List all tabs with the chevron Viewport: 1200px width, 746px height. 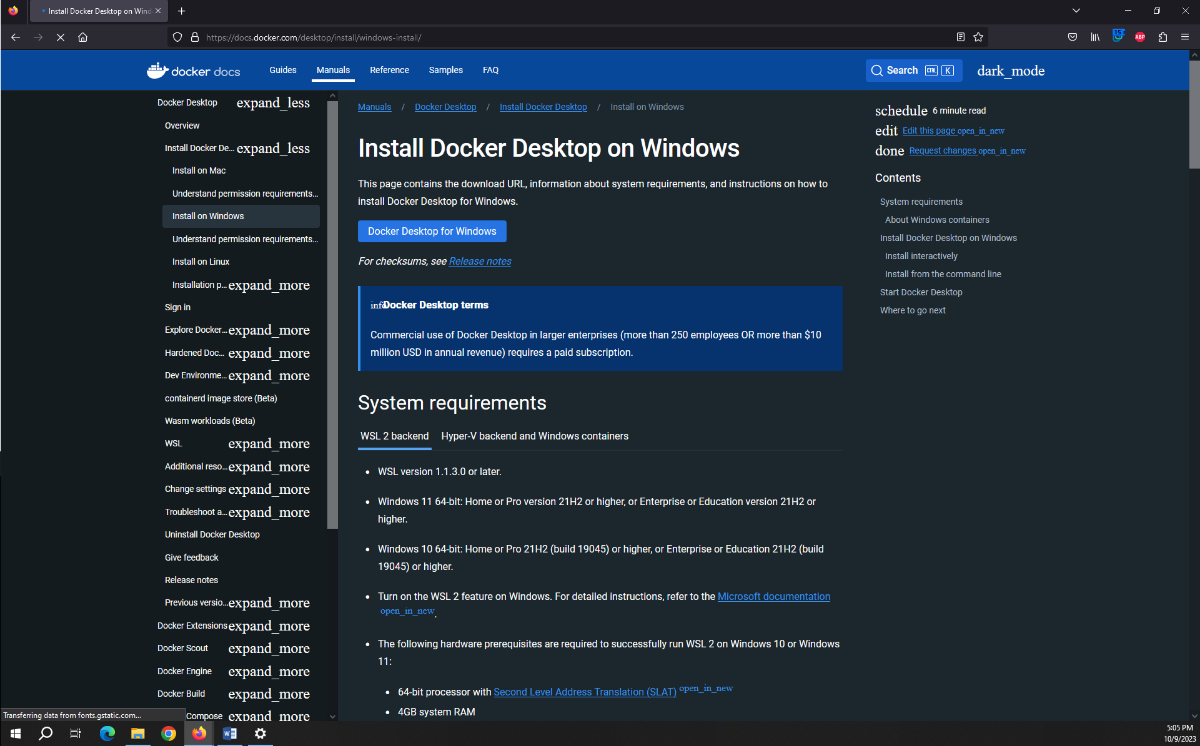1076,10
